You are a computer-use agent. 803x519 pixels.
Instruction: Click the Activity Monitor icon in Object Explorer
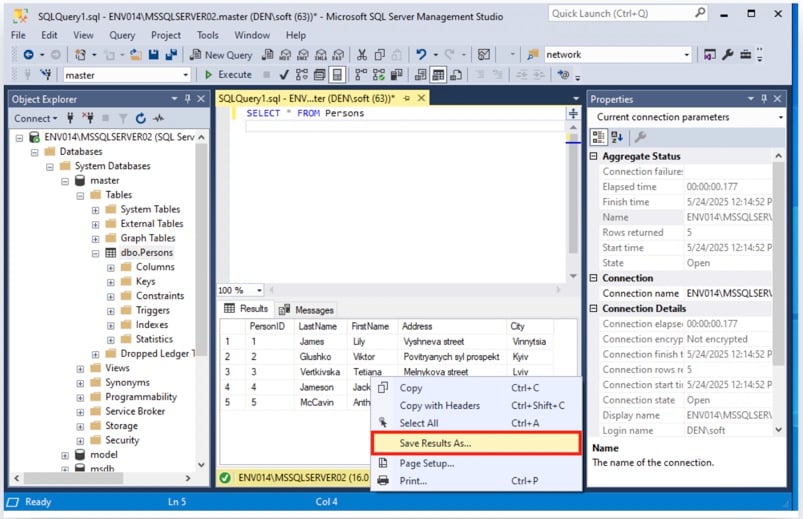(x=158, y=118)
